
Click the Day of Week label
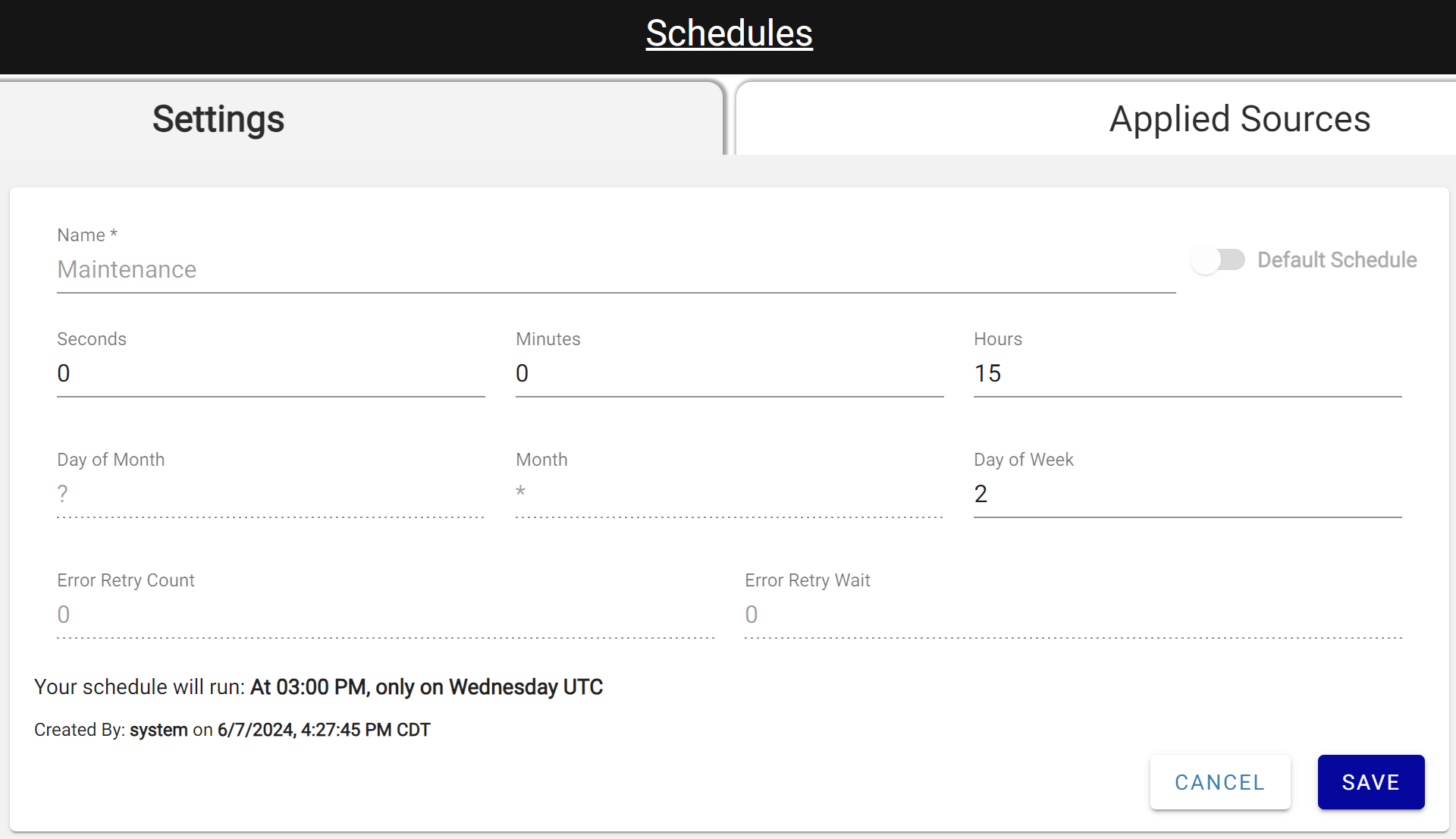(x=1023, y=460)
